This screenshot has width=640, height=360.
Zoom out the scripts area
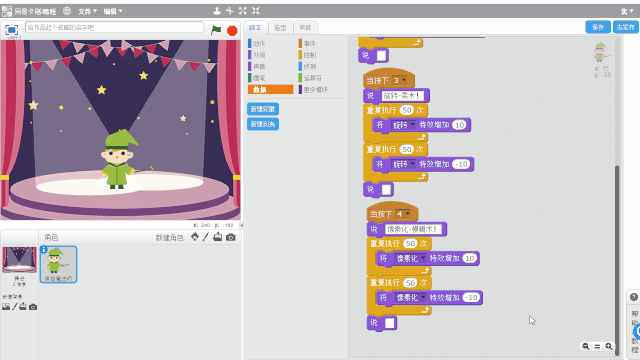click(x=586, y=346)
